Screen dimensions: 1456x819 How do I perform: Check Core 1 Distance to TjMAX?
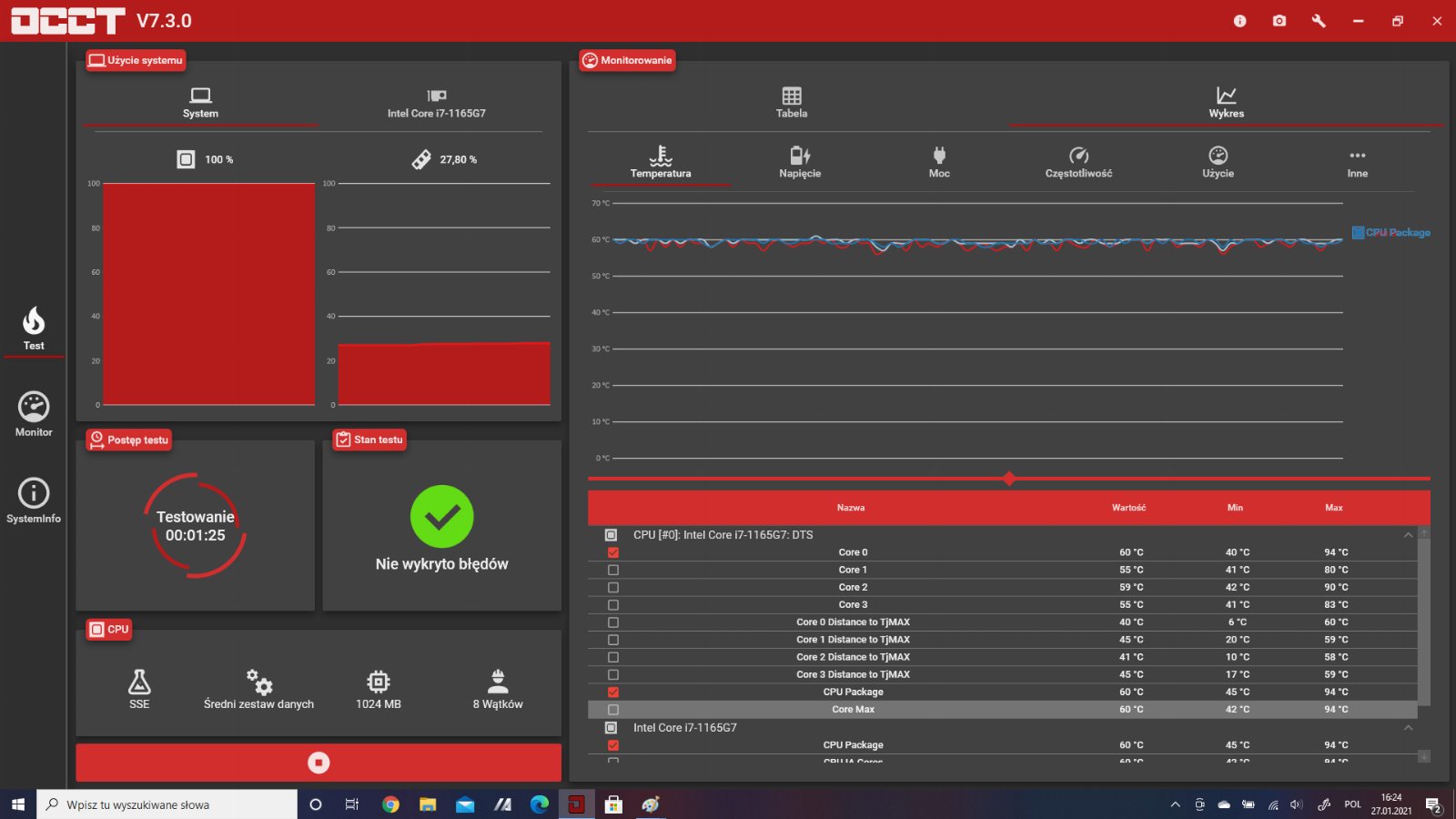pos(613,640)
